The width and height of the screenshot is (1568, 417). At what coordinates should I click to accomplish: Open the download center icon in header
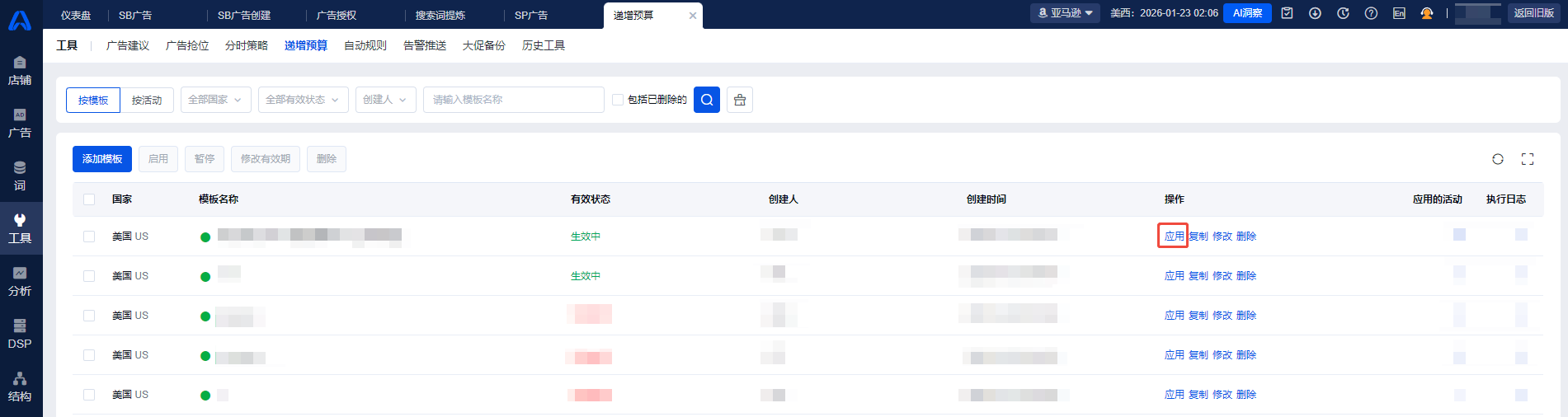1315,13
